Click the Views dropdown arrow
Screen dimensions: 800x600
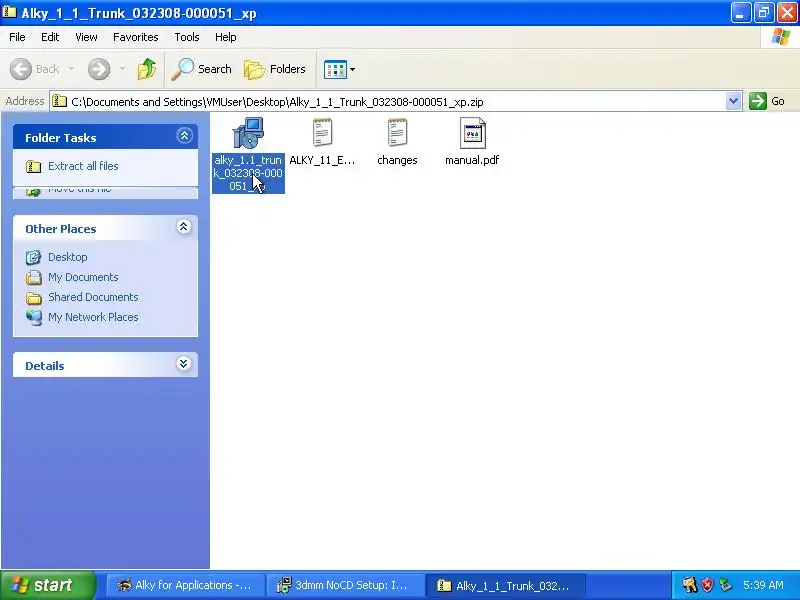click(x=353, y=69)
